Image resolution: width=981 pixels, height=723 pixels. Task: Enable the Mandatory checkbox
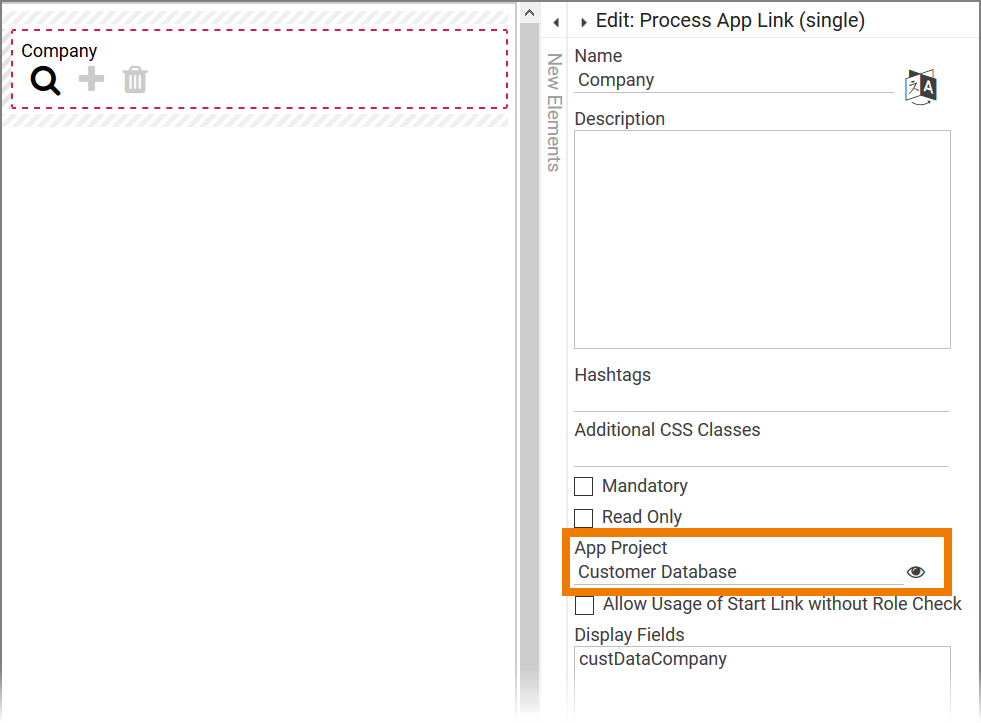[584, 487]
